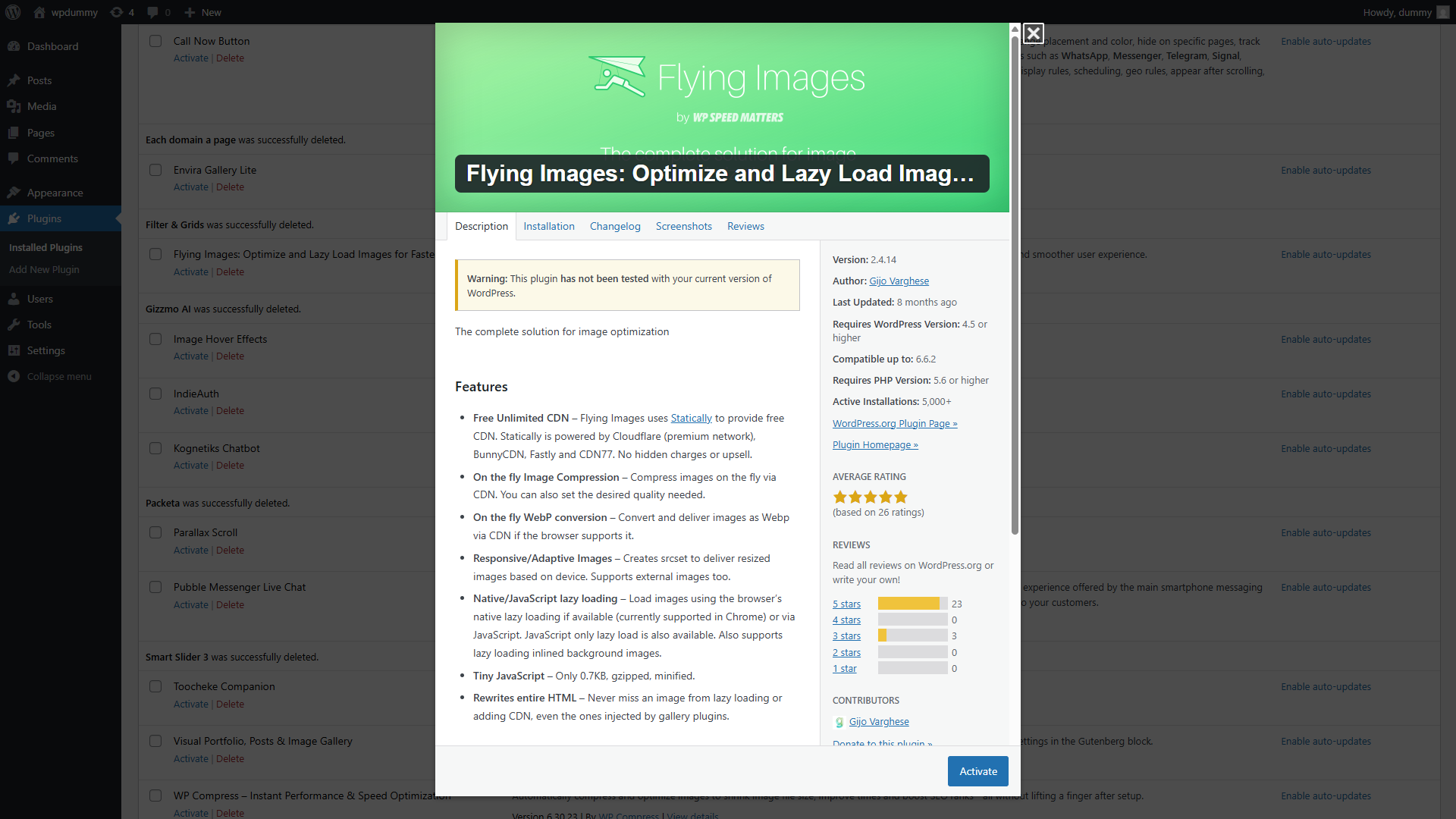View 4 stars reviews
The width and height of the screenshot is (1456, 819).
click(846, 620)
